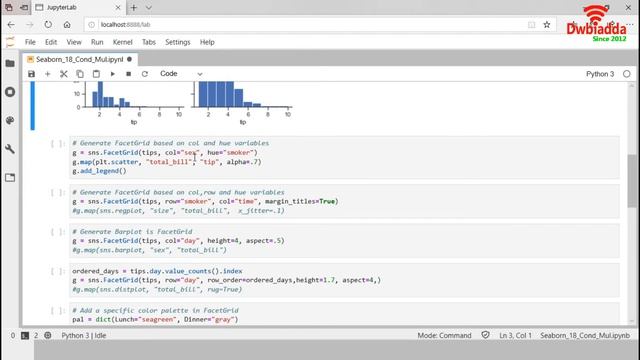Image resolution: width=640 pixels, height=360 pixels.
Task: Open the Settings menu
Action: (178, 42)
